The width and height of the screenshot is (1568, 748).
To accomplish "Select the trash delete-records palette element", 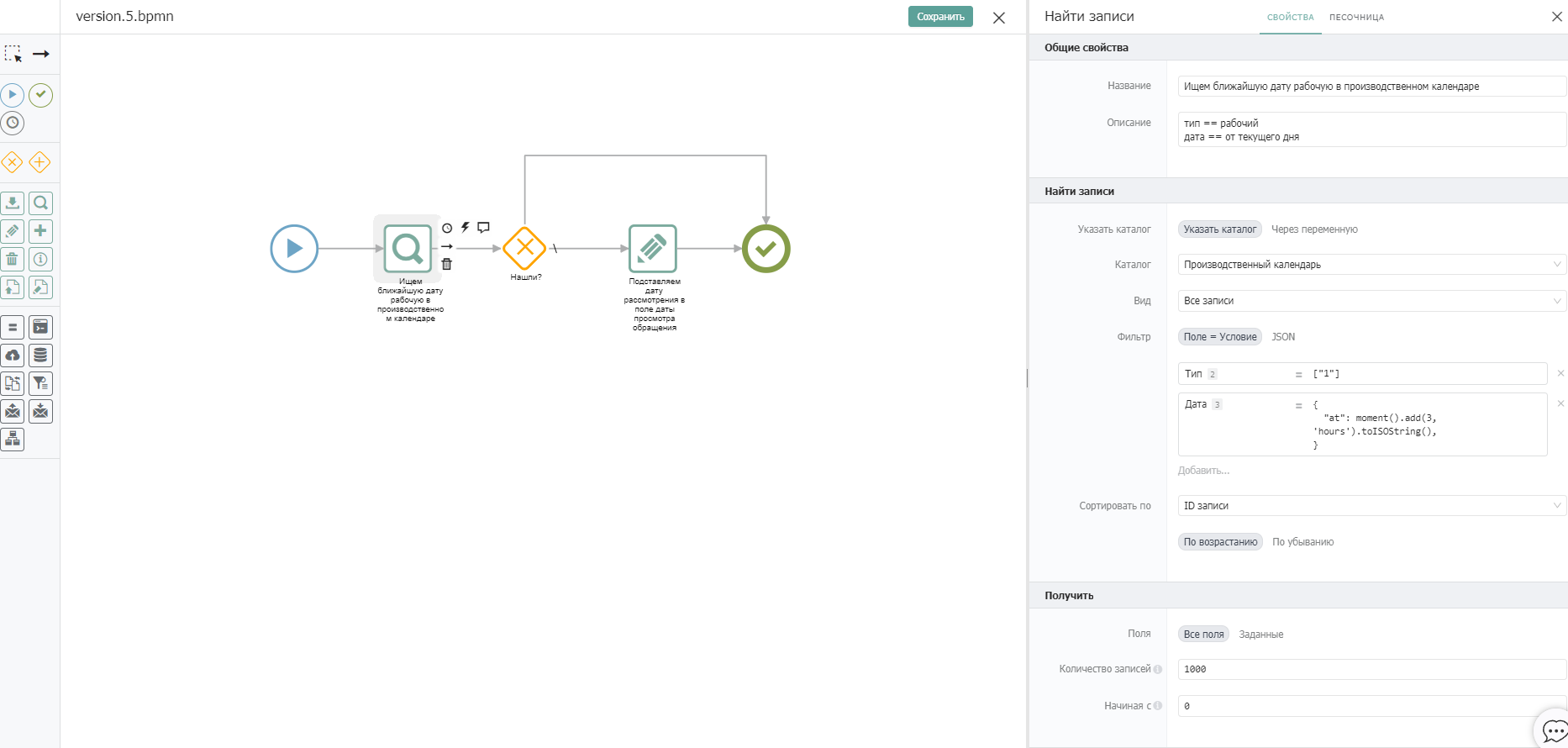I will point(13,259).
